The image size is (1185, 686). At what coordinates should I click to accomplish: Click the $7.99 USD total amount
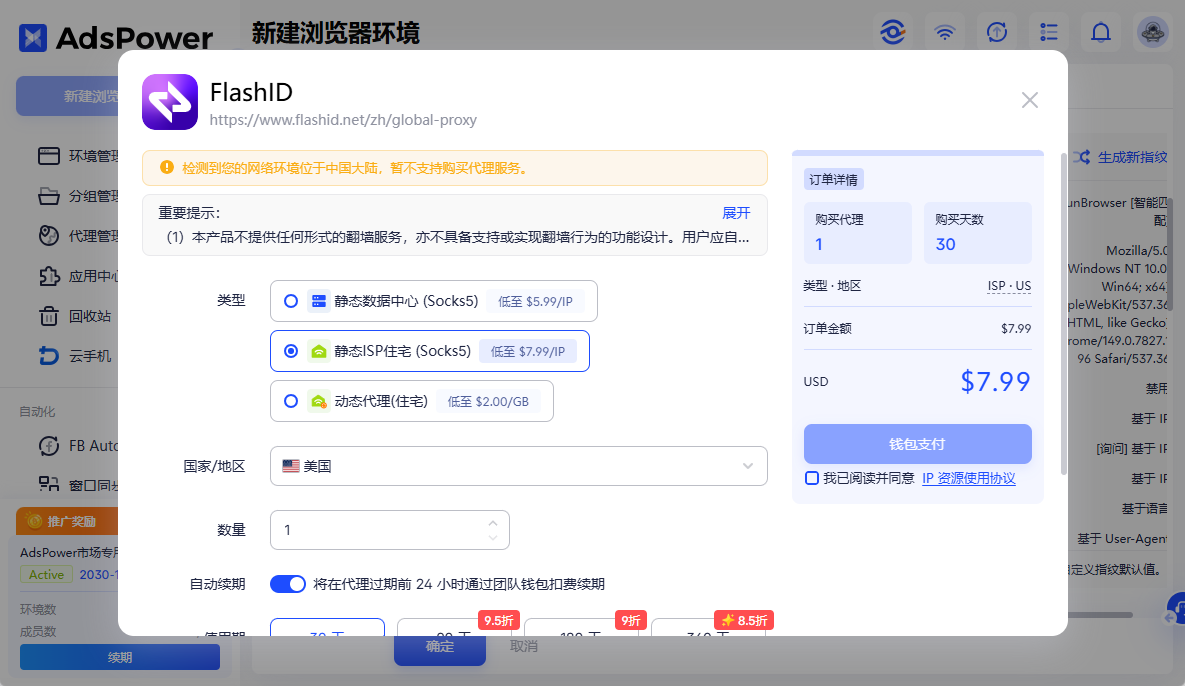click(x=995, y=382)
